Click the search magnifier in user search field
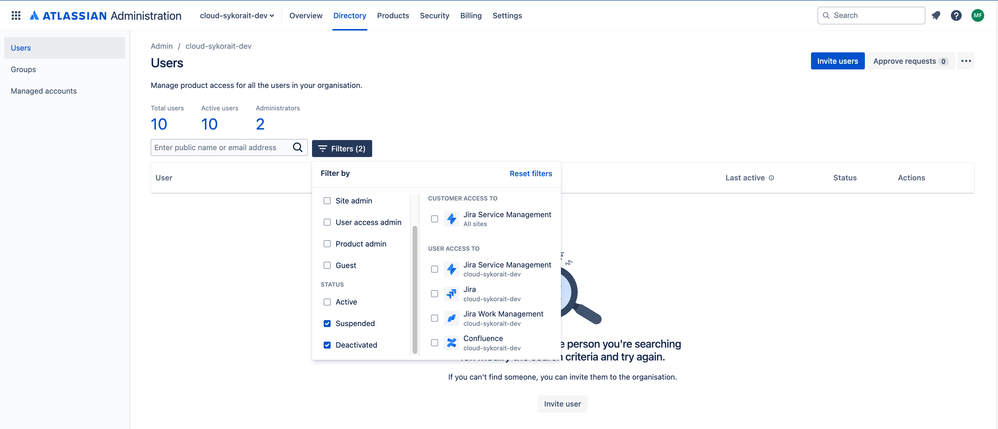This screenshot has height=429, width=998. 297,148
